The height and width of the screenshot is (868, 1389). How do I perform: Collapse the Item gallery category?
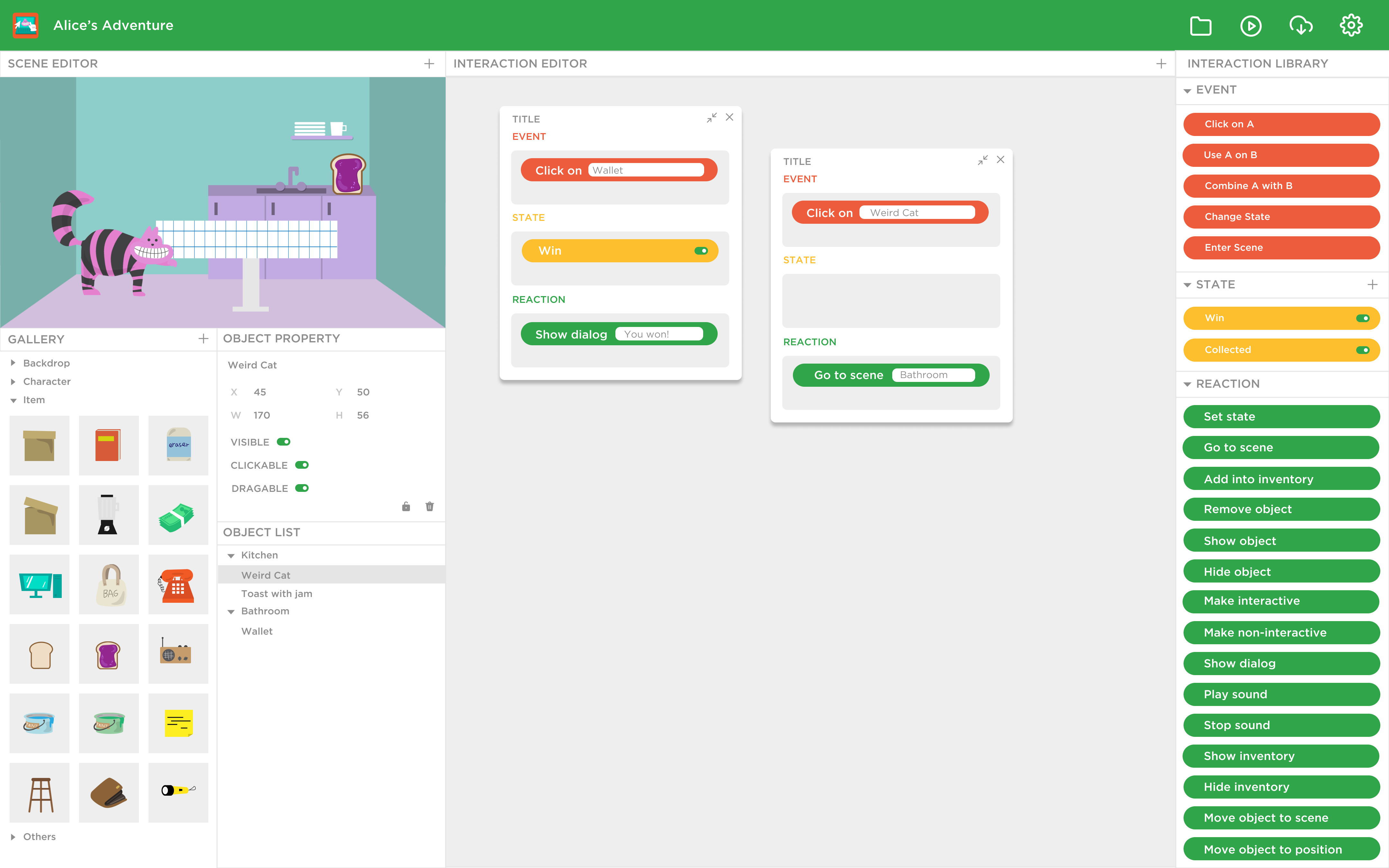coord(13,401)
